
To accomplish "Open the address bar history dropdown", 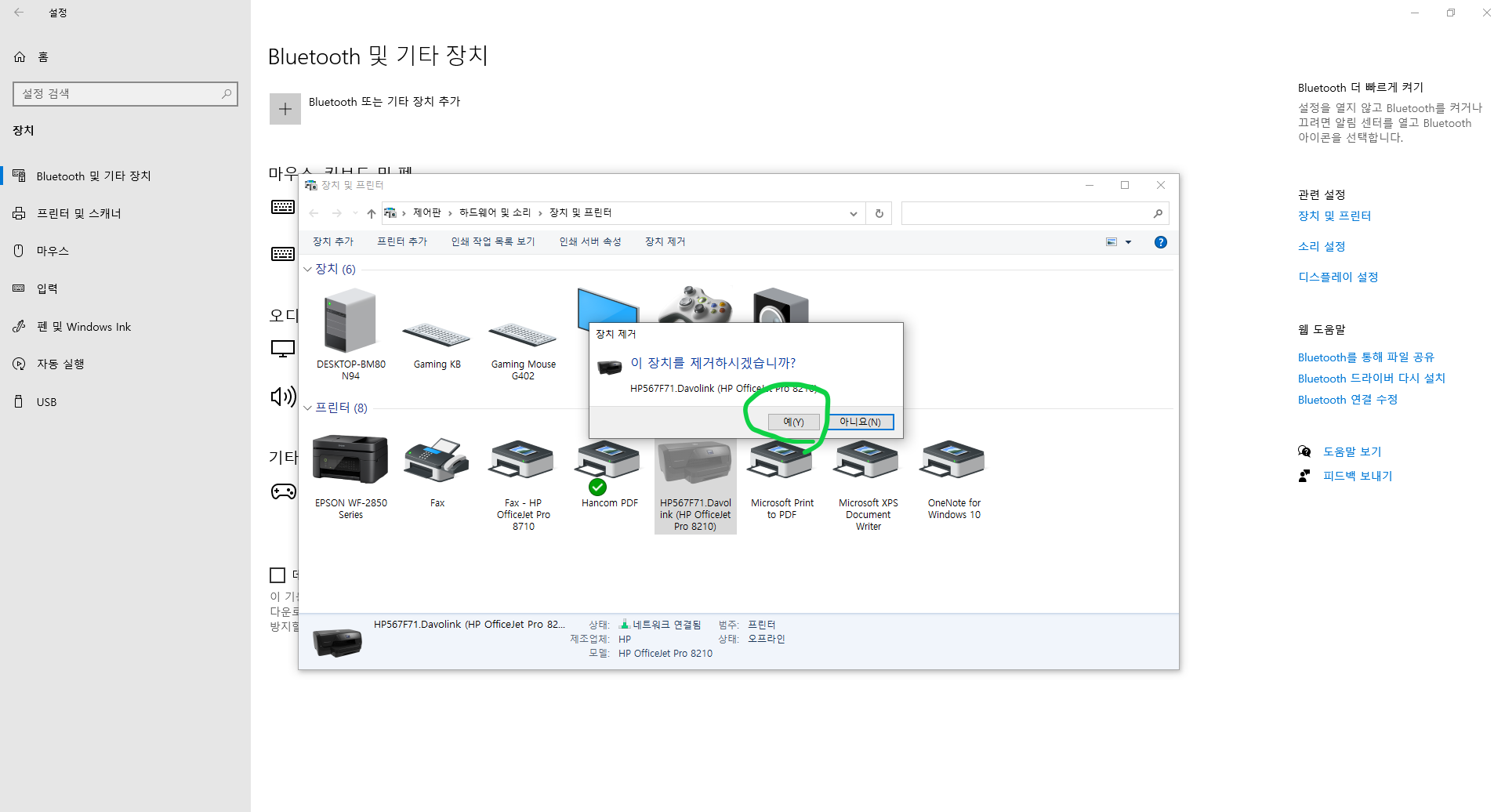I will pyautogui.click(x=854, y=213).
